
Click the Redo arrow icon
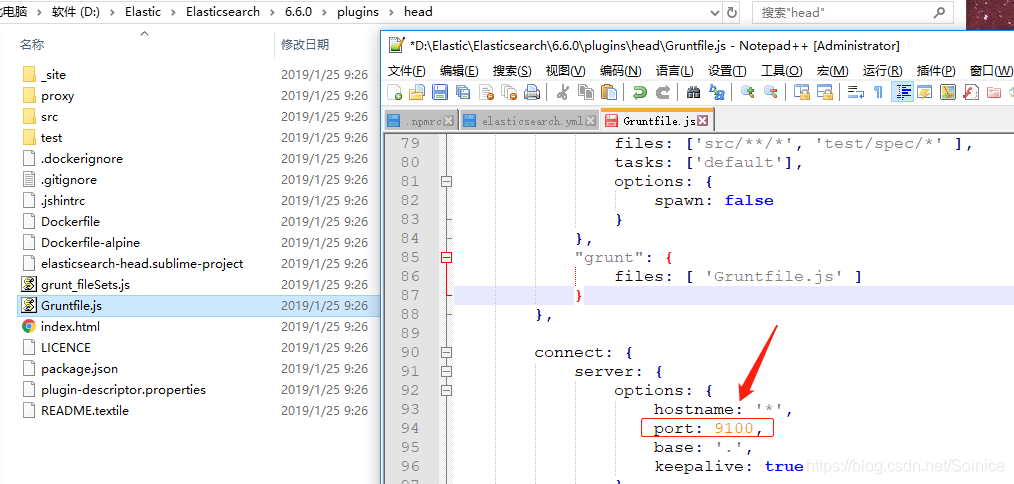[x=662, y=93]
